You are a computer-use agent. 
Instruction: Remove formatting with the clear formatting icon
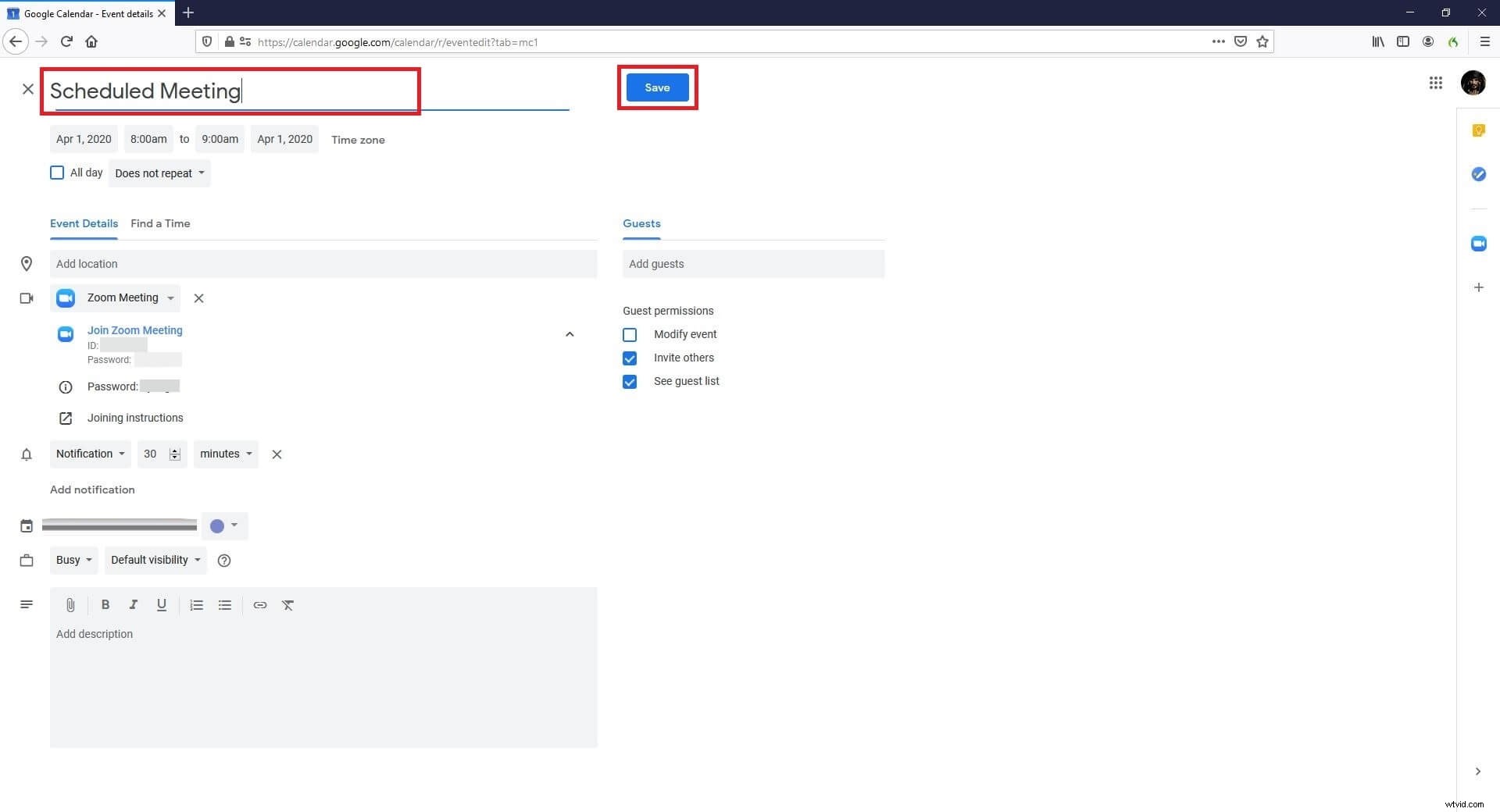(x=287, y=605)
